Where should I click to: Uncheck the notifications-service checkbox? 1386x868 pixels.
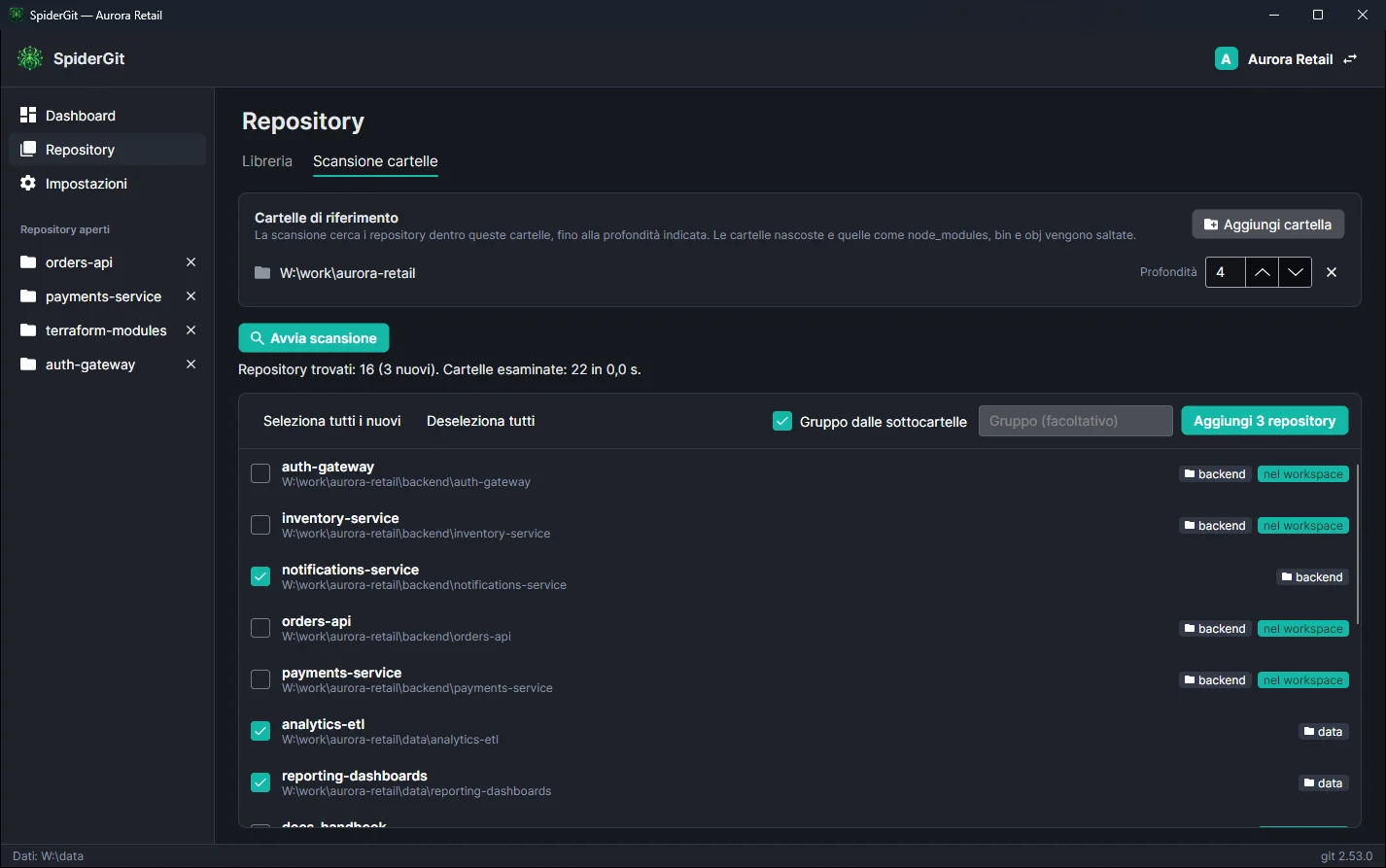(x=260, y=576)
